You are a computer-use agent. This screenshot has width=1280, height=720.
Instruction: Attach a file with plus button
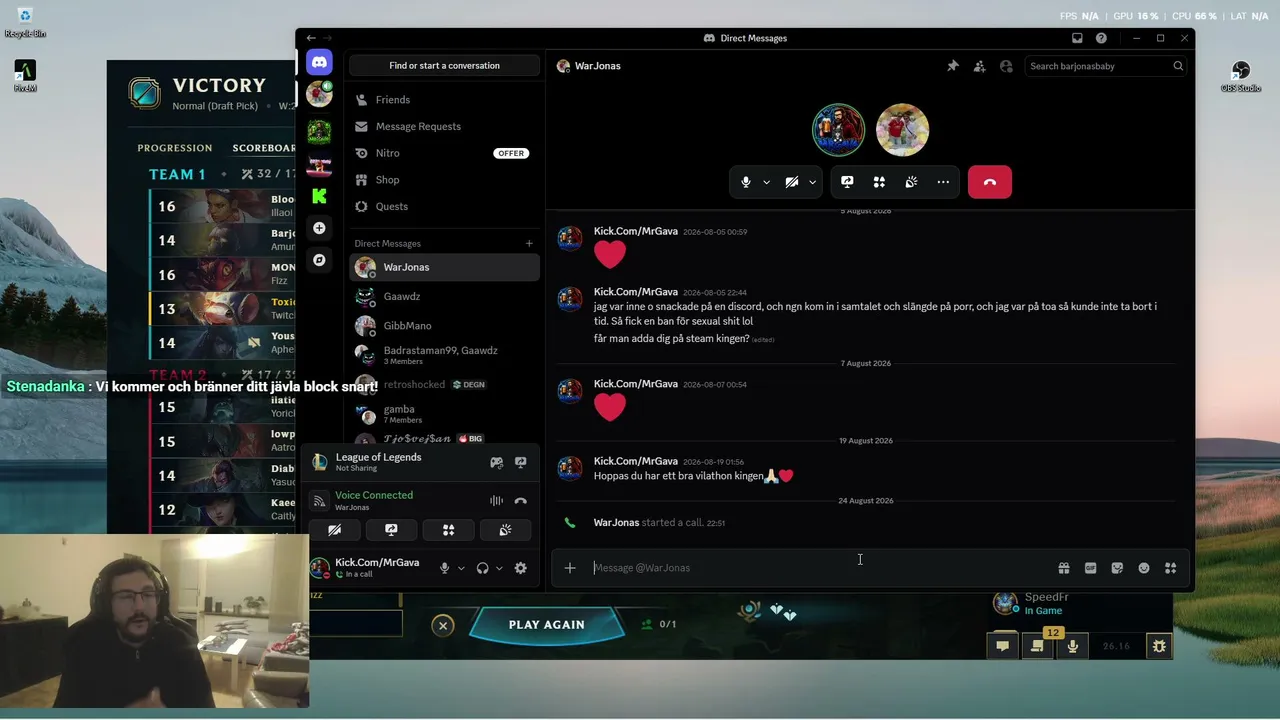[x=570, y=568]
